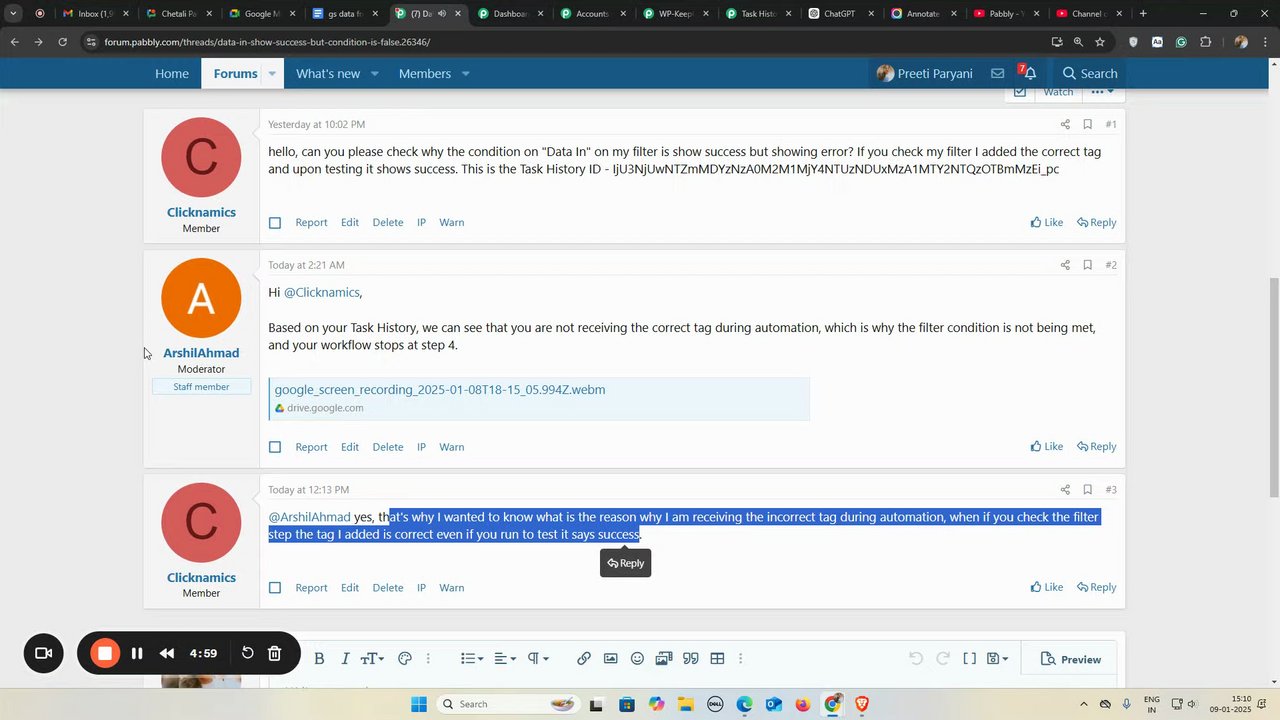Bookmark post #3 from Today 12:13 PM
This screenshot has height=720, width=1280.
1087,490
